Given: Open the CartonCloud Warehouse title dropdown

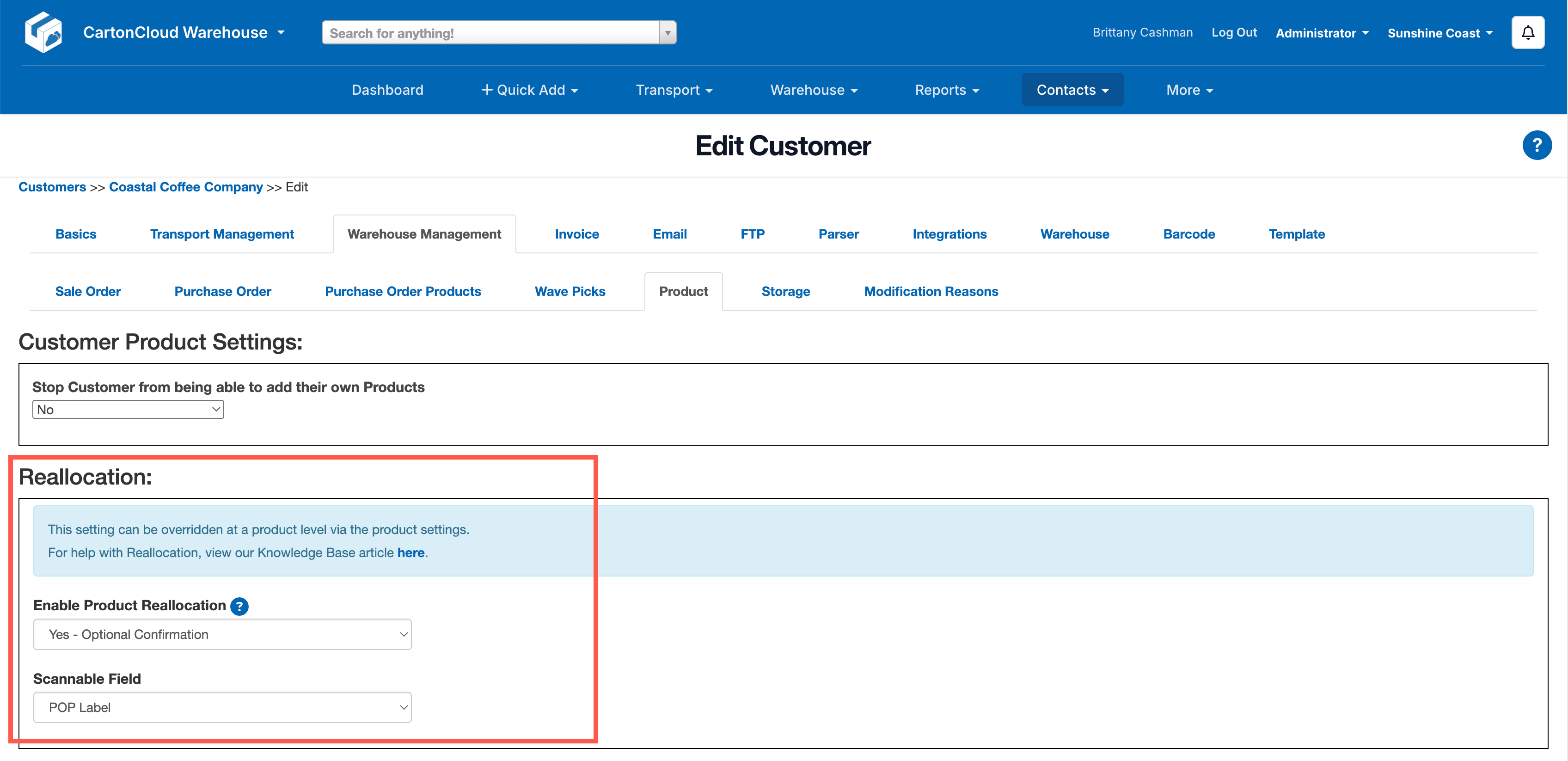Looking at the screenshot, I should pyautogui.click(x=184, y=32).
